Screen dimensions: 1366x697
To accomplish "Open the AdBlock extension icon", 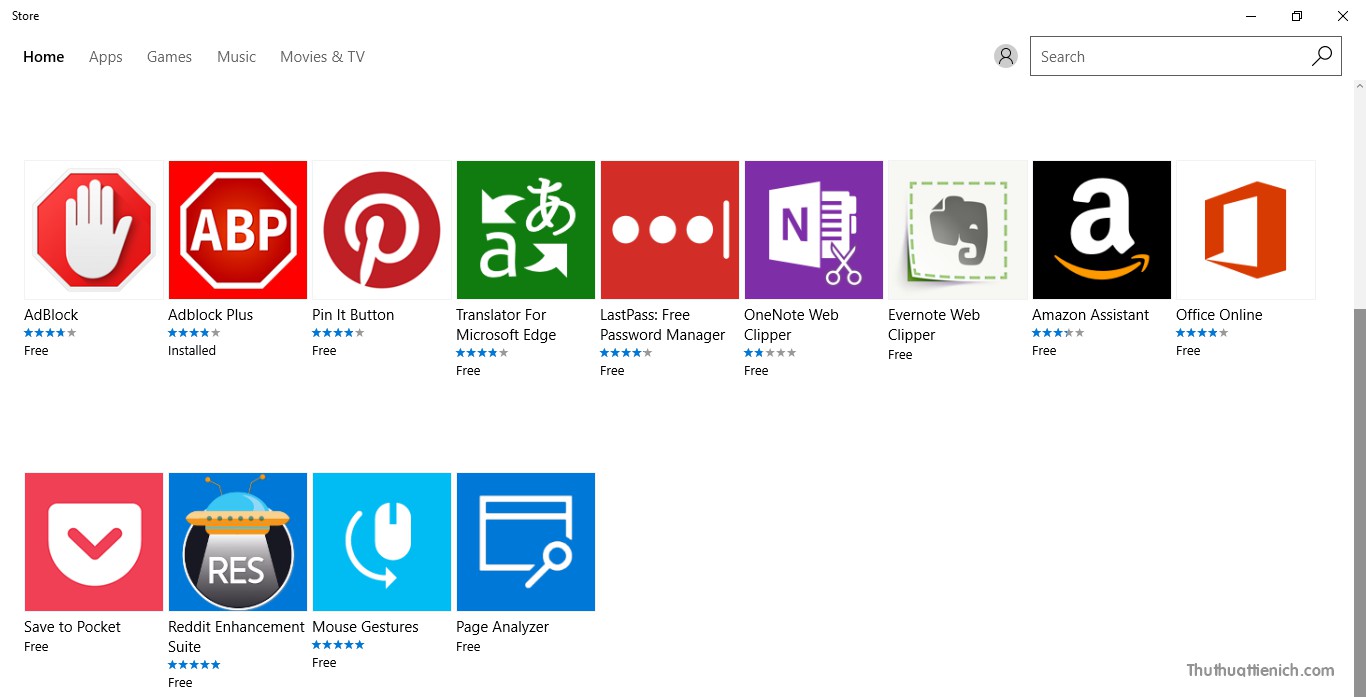I will coord(94,230).
